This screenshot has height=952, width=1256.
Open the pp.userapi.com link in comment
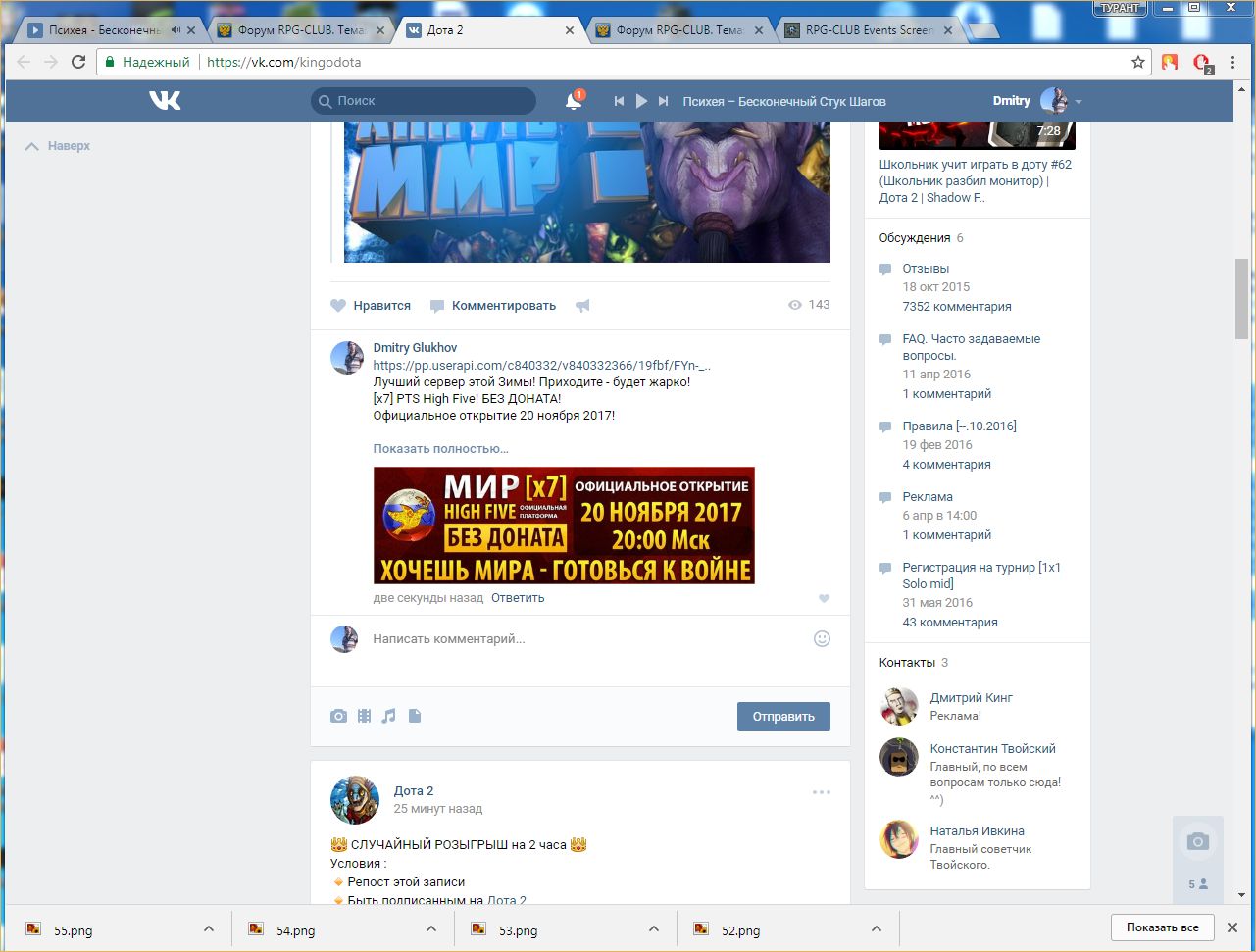click(542, 365)
